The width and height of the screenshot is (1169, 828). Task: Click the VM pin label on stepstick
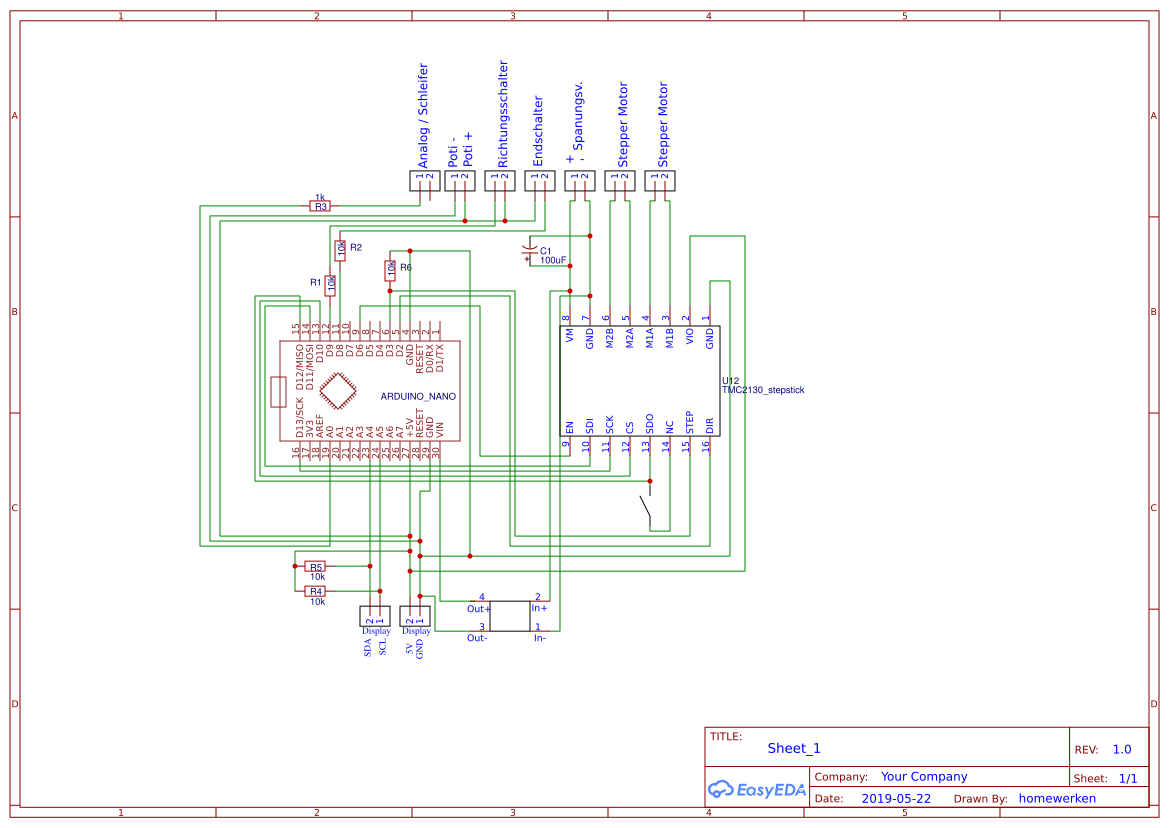click(x=570, y=335)
